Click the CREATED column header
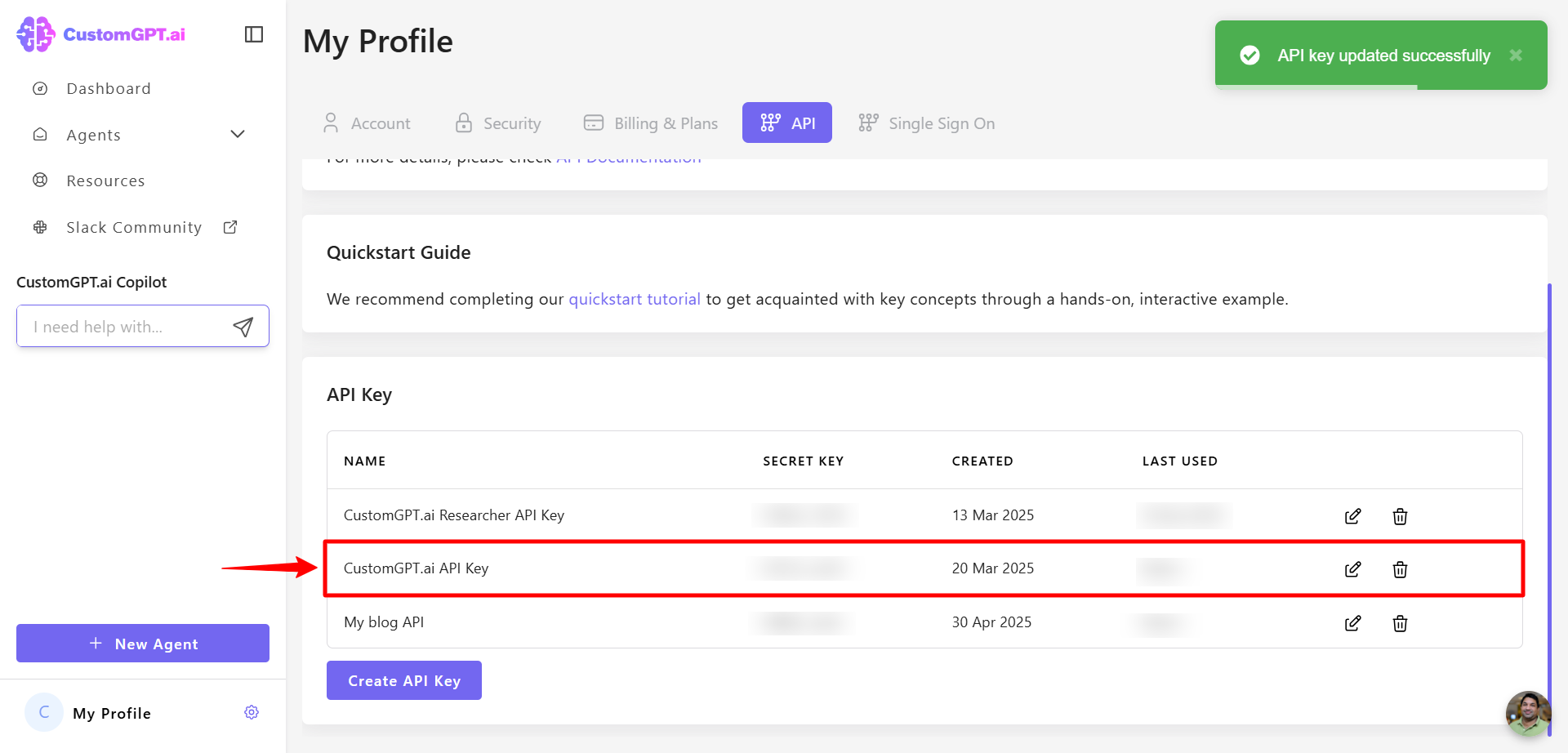Image resolution: width=1568 pixels, height=753 pixels. [982, 461]
